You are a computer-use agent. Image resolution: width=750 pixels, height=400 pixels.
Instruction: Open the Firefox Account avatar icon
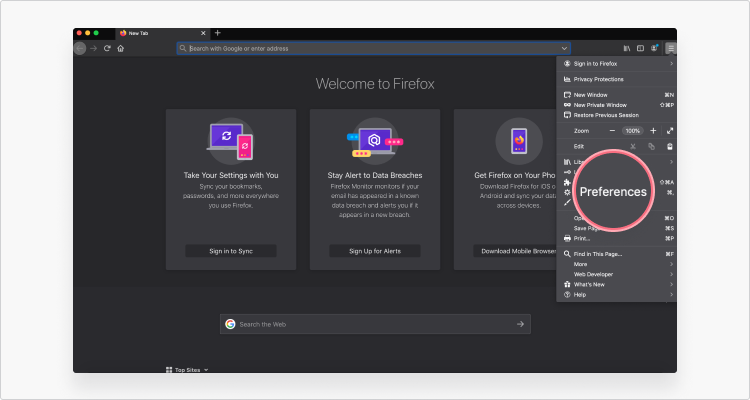[x=654, y=48]
